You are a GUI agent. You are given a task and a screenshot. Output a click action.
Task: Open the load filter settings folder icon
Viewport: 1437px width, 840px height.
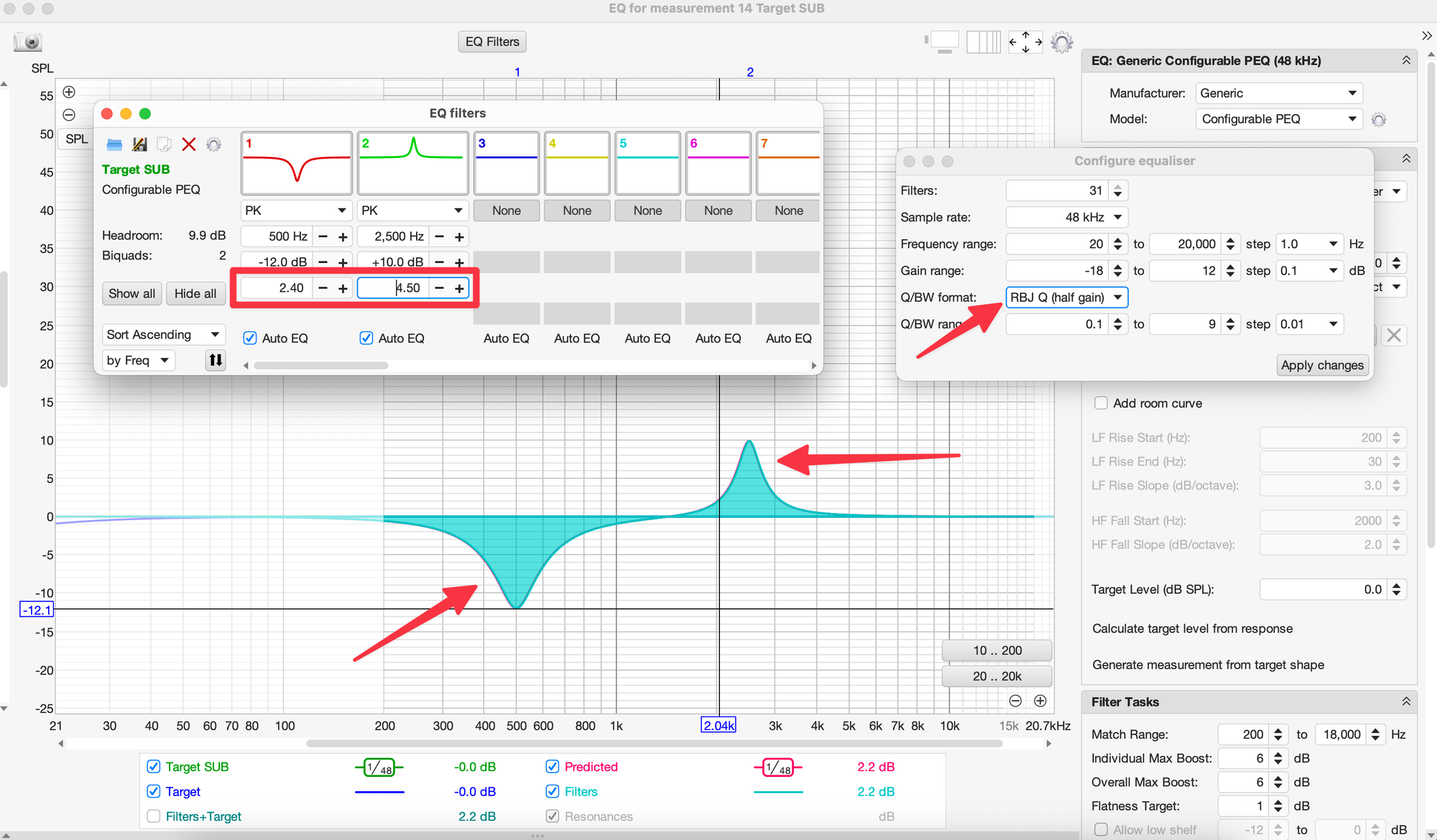pos(114,144)
